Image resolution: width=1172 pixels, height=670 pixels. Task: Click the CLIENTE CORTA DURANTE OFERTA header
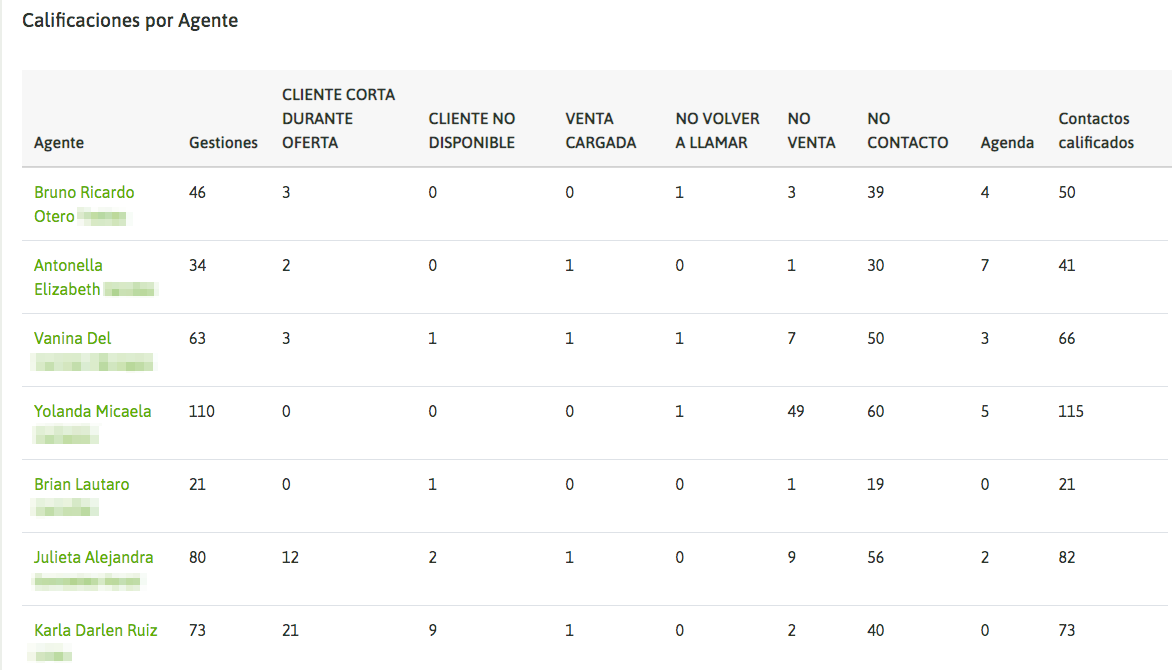tap(338, 119)
